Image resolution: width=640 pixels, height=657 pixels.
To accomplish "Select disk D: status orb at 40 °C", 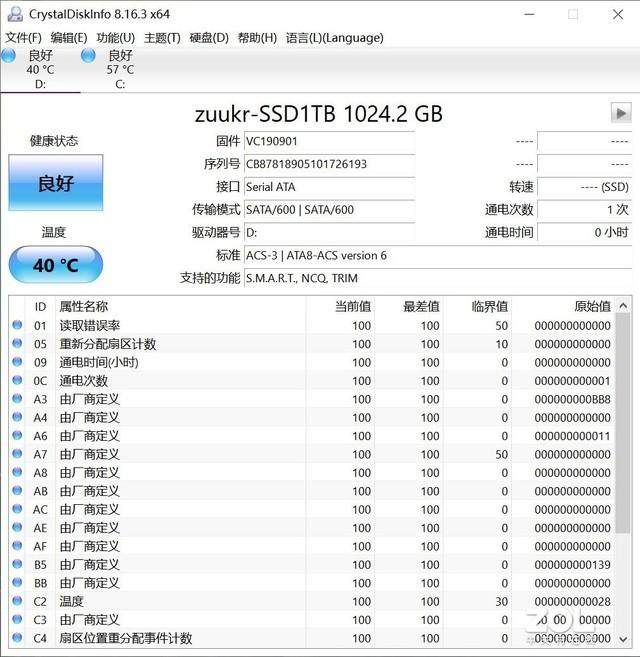I will pyautogui.click(x=9, y=55).
